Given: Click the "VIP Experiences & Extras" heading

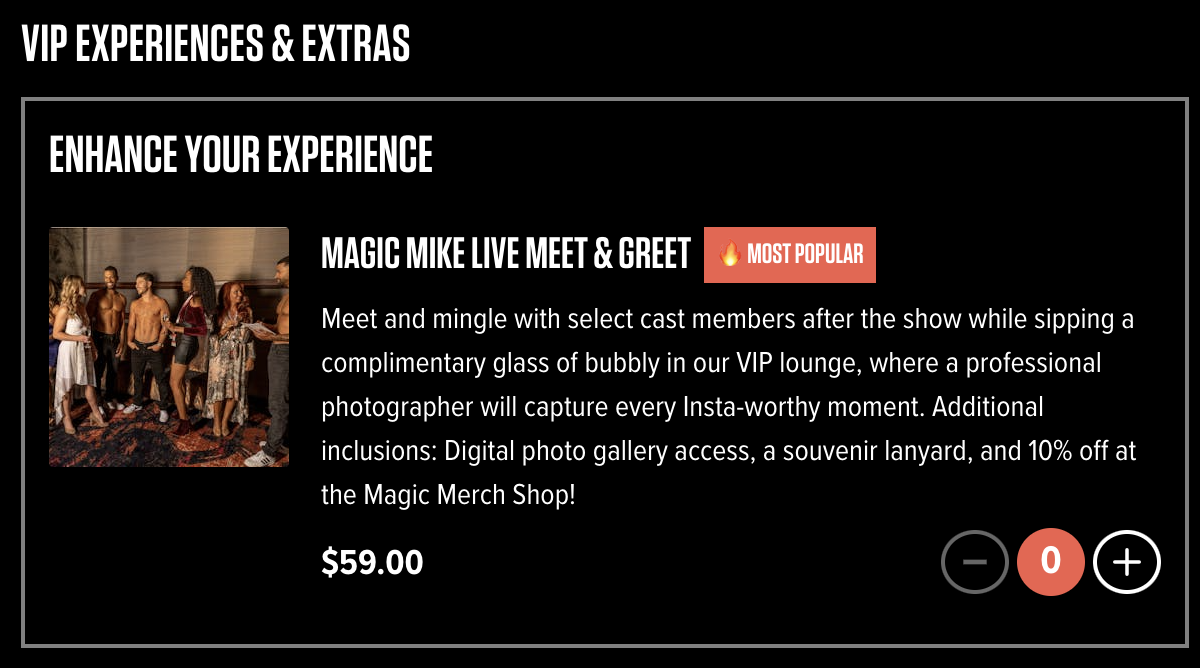Looking at the screenshot, I should coord(216,46).
